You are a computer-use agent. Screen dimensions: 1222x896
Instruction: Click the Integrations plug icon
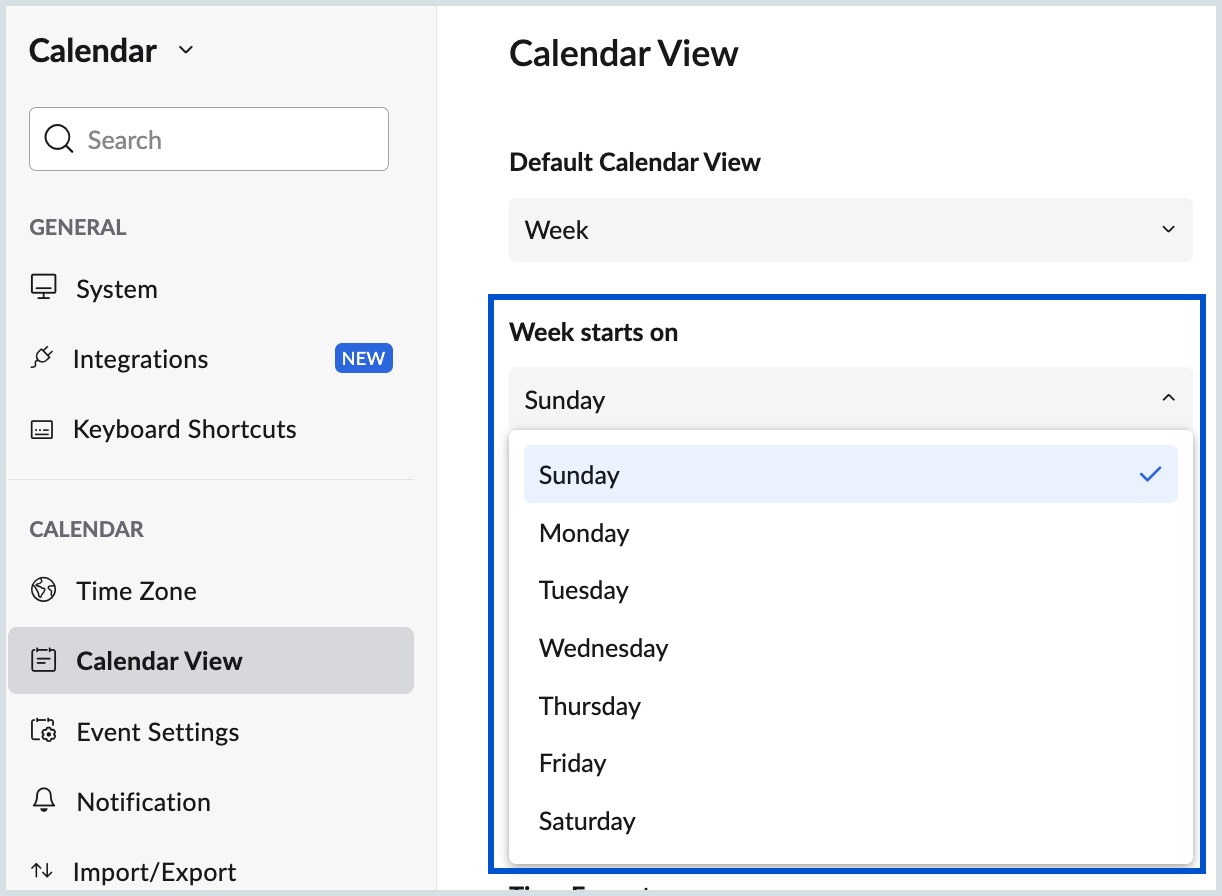pyautogui.click(x=42, y=358)
